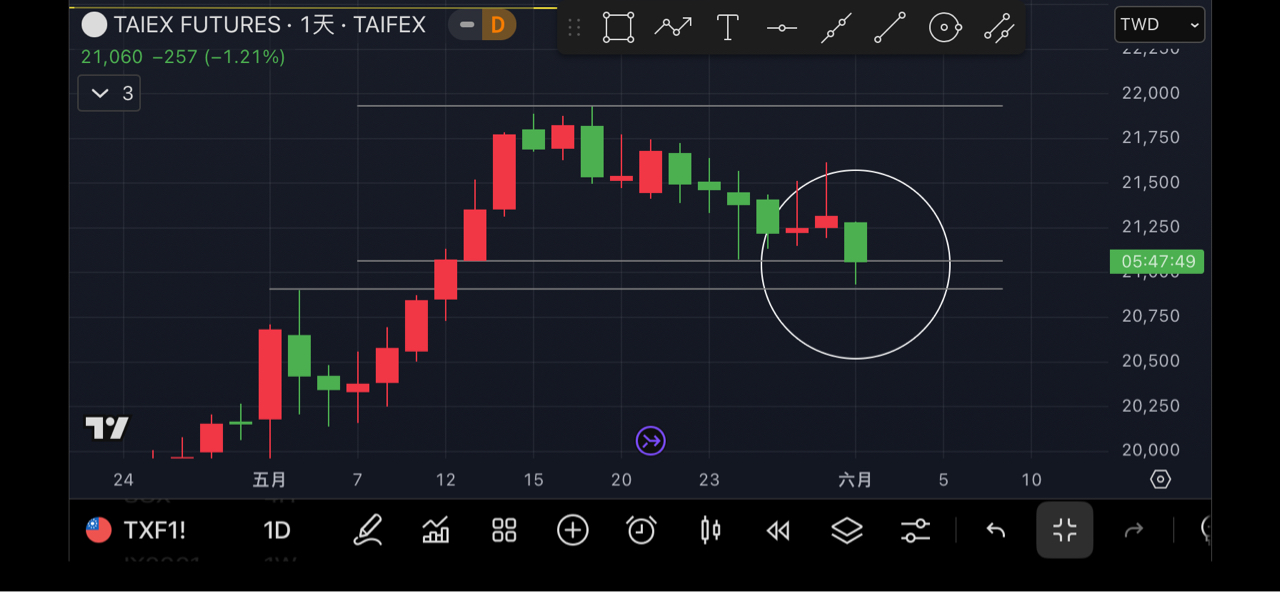The image size is (1280, 592).
Task: Select the arrow path drawing tool
Action: pos(673,28)
